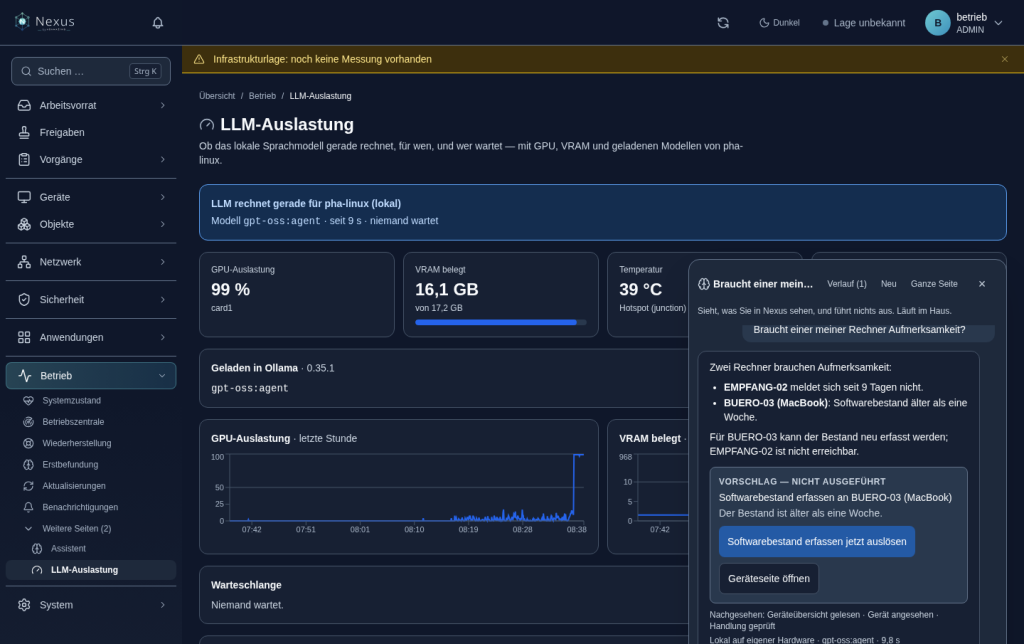The width and height of the screenshot is (1024, 644).
Task: Click the 39 °C temperature value
Action: (x=640, y=289)
